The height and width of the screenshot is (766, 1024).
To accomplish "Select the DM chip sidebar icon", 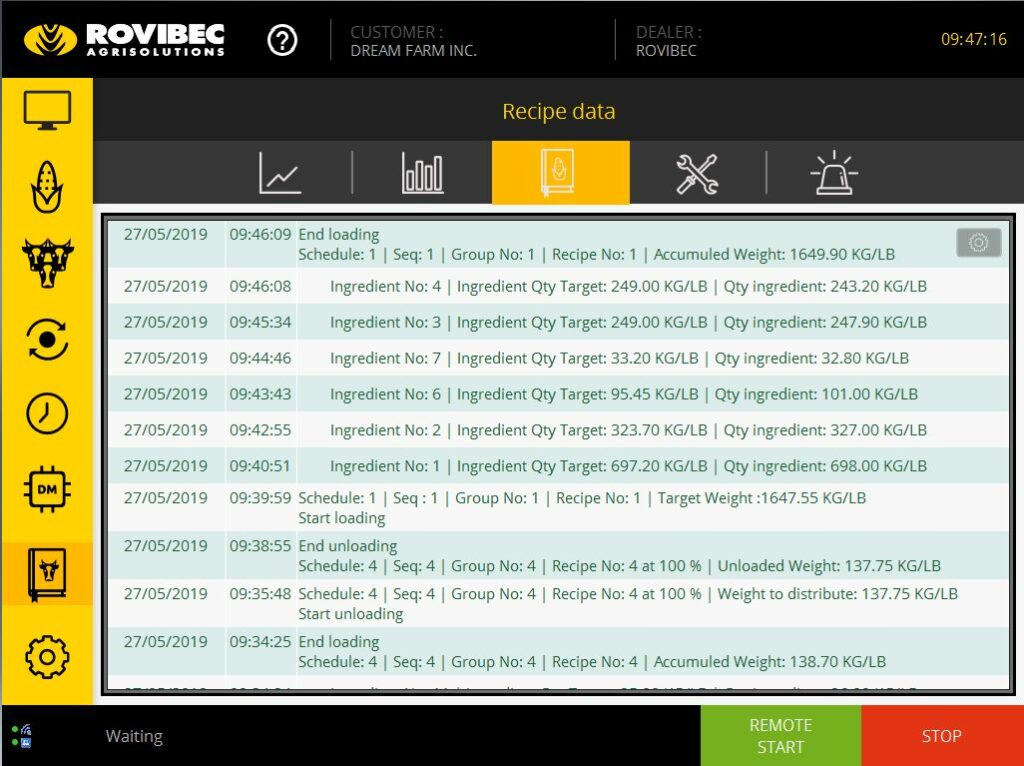I will 47,489.
